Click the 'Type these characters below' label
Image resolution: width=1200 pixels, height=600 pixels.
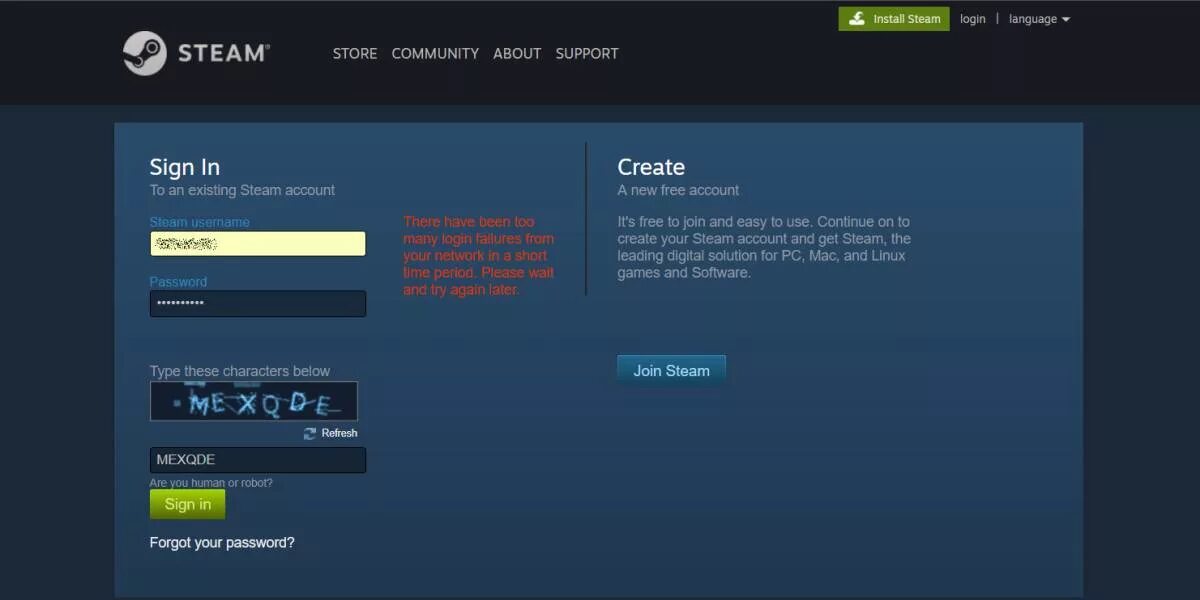(240, 371)
